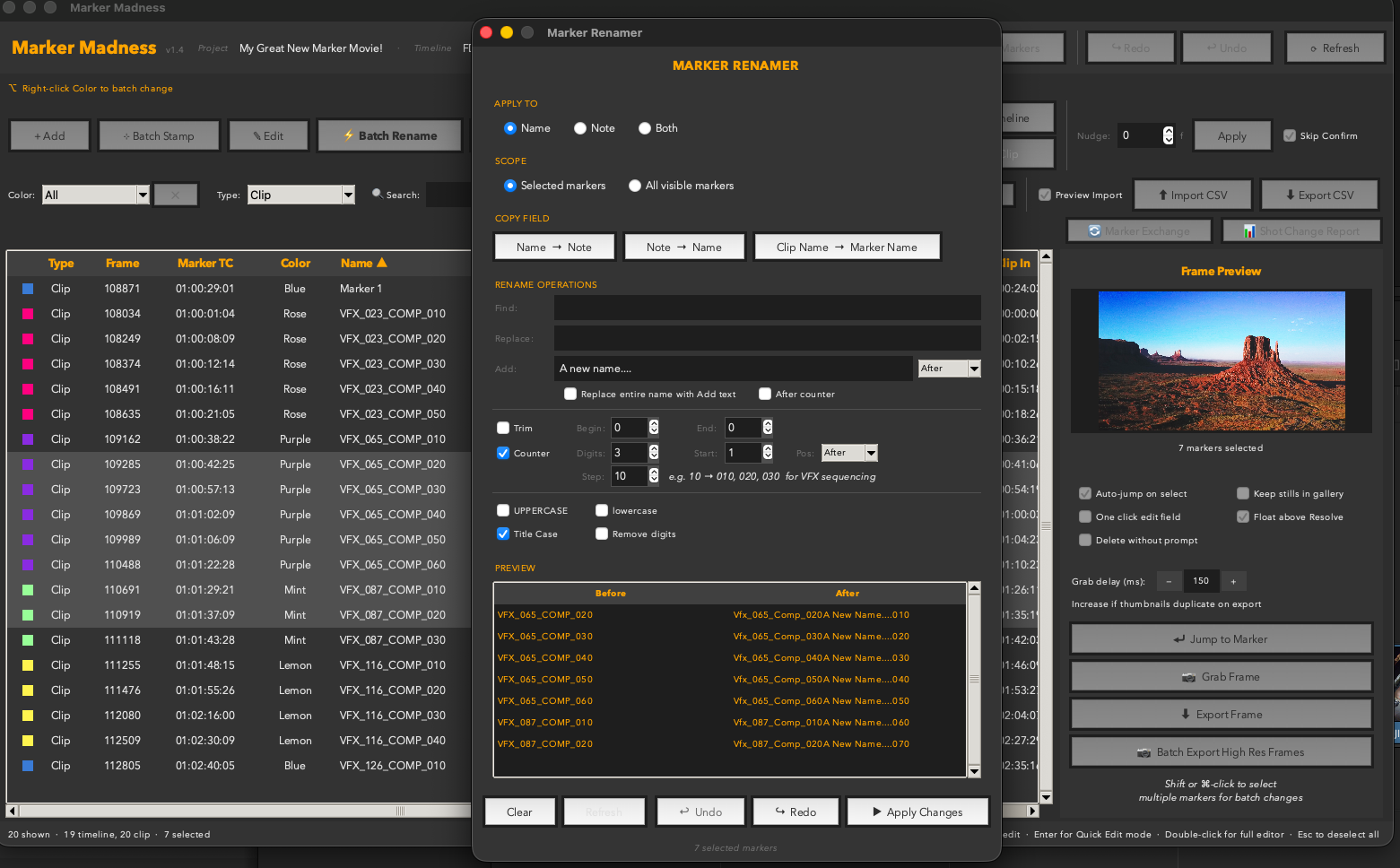Sort table by Name column header
Viewport: 1400px width, 868px height.
click(x=363, y=263)
